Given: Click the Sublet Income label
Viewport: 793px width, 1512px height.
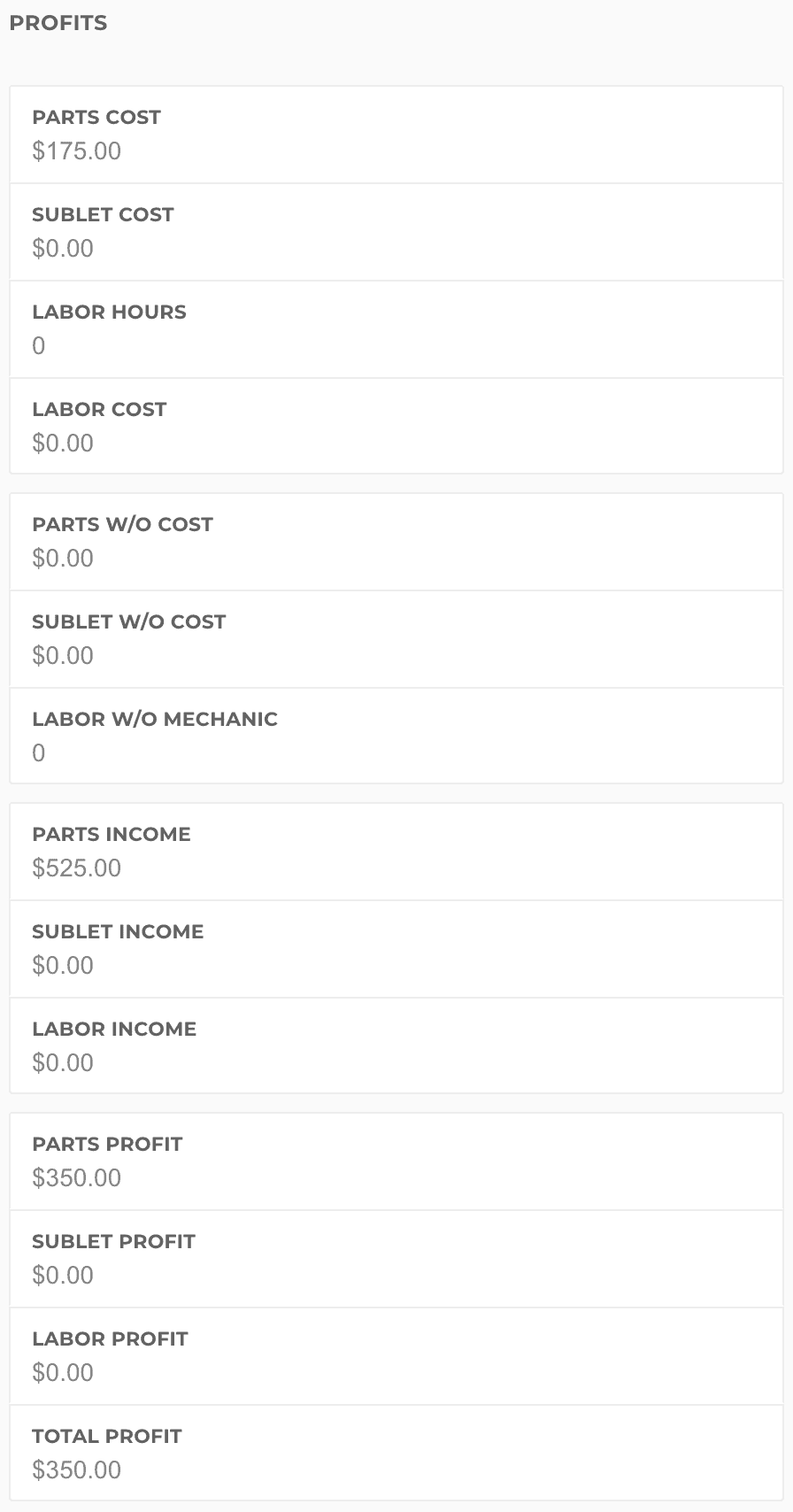Looking at the screenshot, I should (118, 932).
